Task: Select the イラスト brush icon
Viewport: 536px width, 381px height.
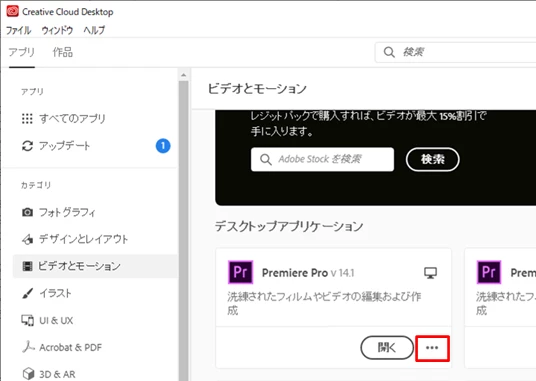Action: point(27,293)
